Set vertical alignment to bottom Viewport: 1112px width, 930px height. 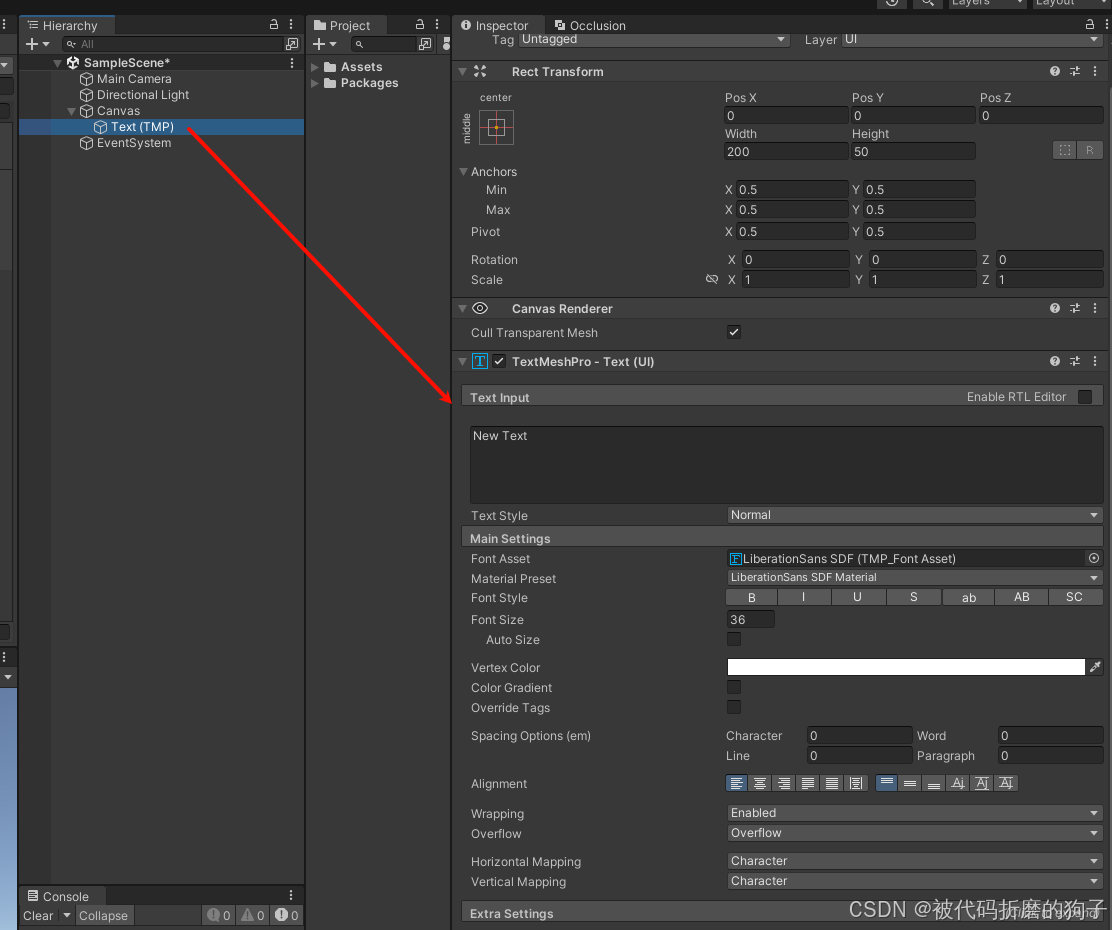934,783
